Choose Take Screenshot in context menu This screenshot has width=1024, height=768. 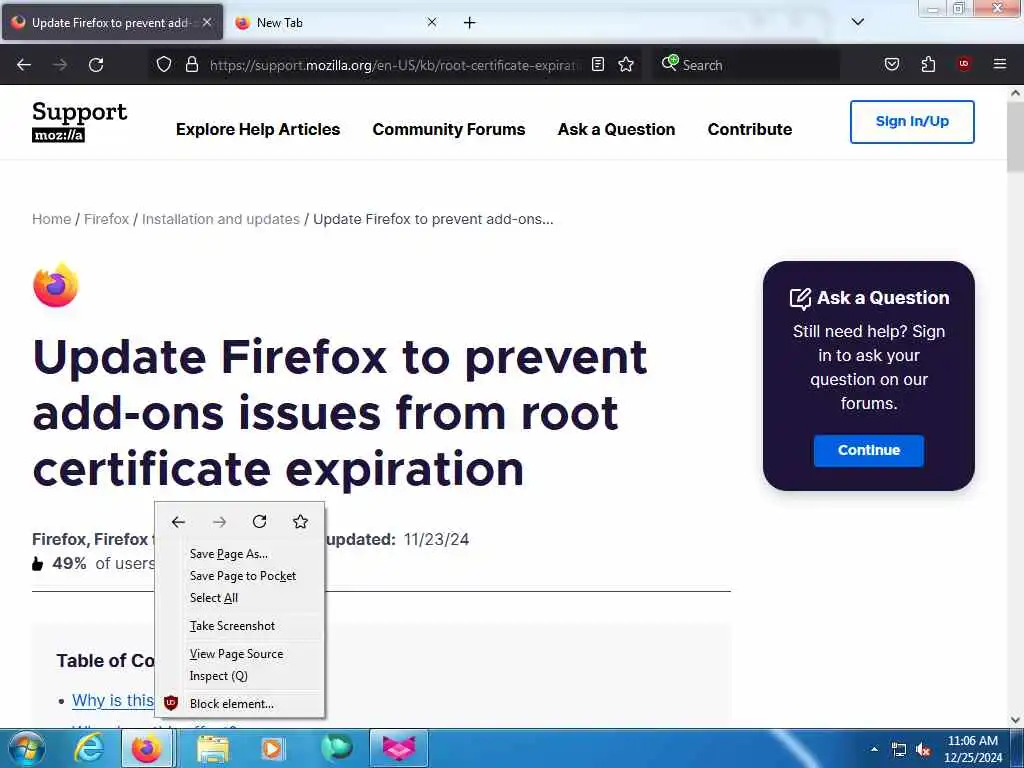tap(240, 626)
